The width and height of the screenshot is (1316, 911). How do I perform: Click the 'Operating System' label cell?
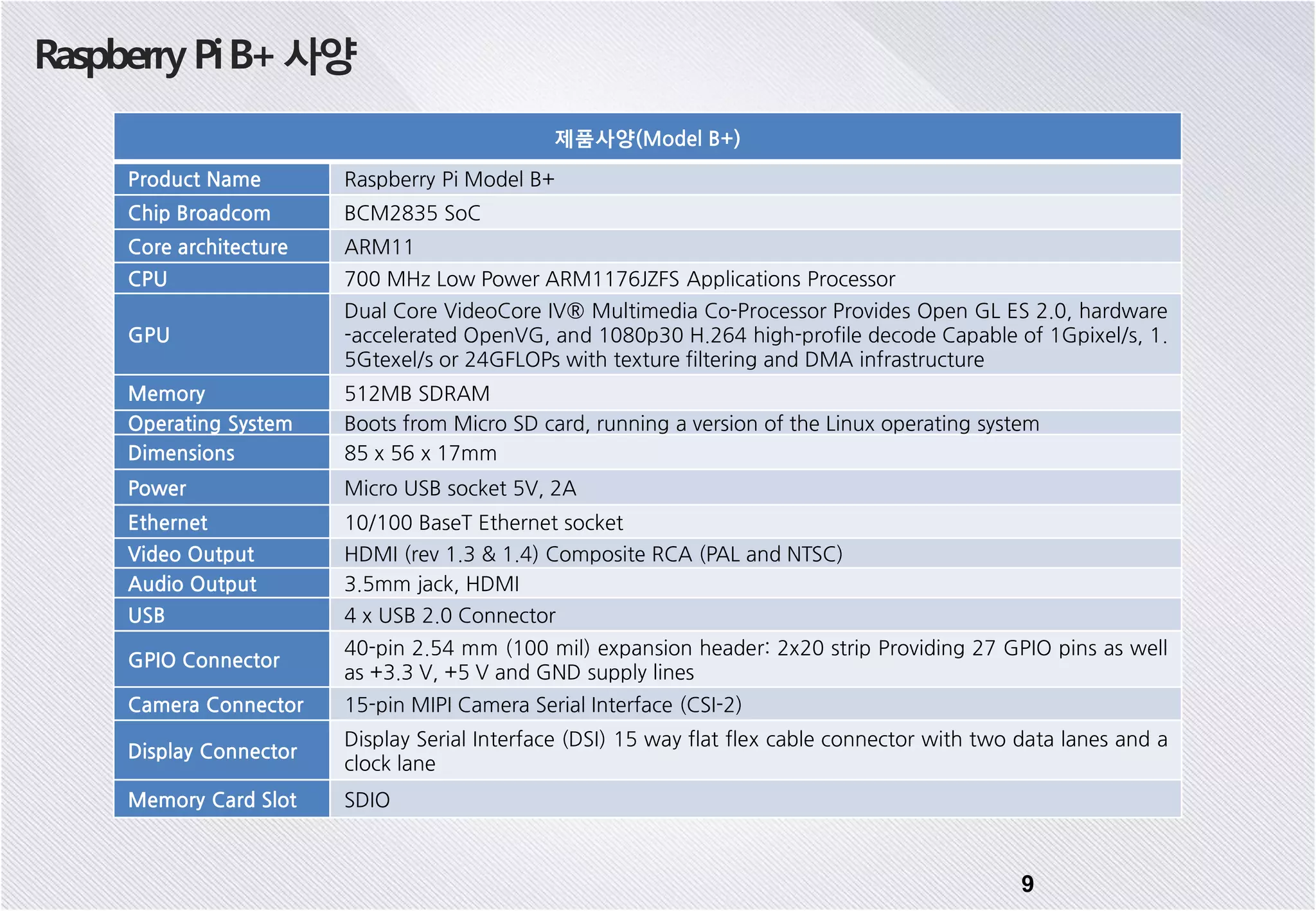tap(222, 423)
